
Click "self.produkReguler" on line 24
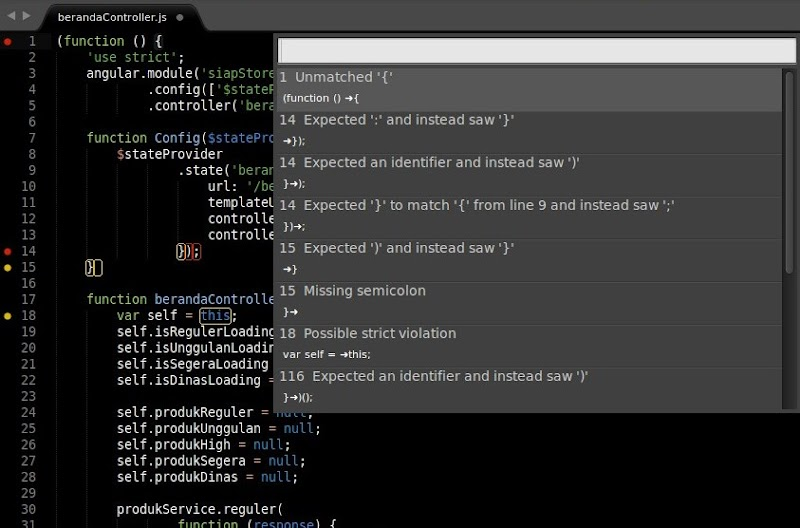185,412
